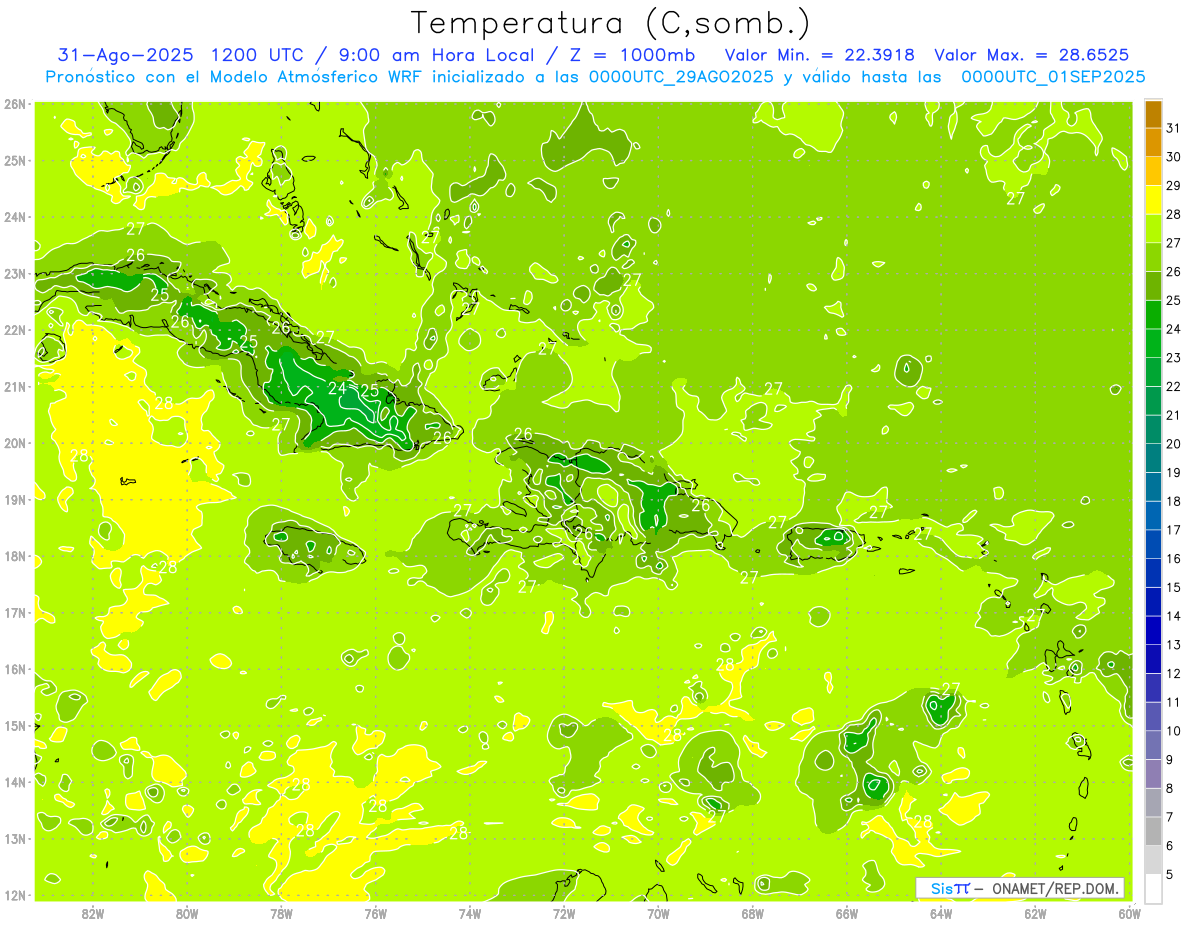Click the title "Temperatura (C,somb.)"
This screenshot has height=927, width=1200.
612,23
